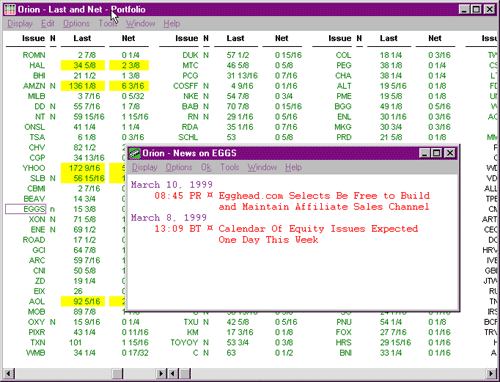Select the AMZN issue row
Screen dimensions: 500x382
pyautogui.click(x=34, y=86)
